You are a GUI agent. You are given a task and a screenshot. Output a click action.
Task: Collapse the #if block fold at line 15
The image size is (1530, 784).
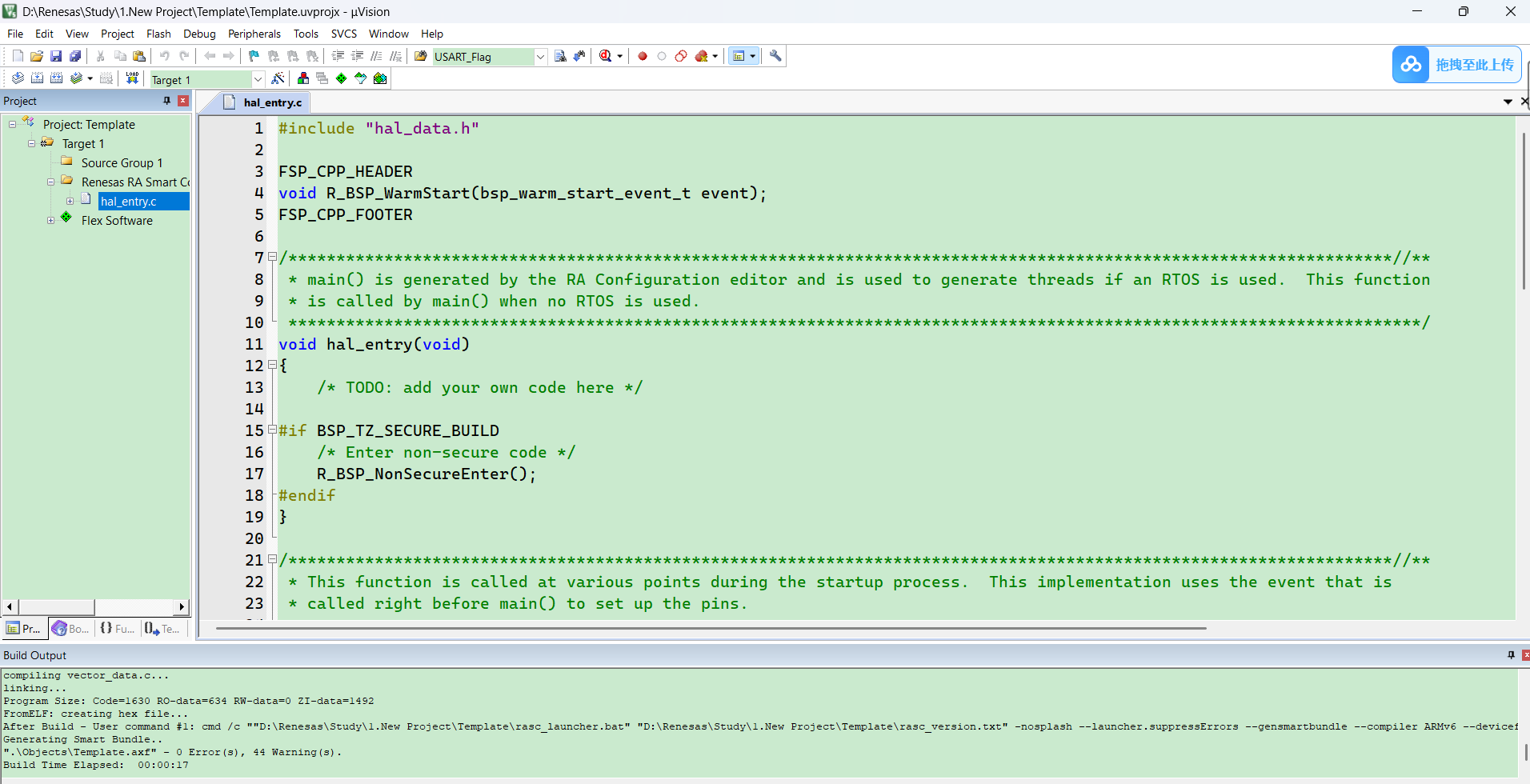(272, 430)
